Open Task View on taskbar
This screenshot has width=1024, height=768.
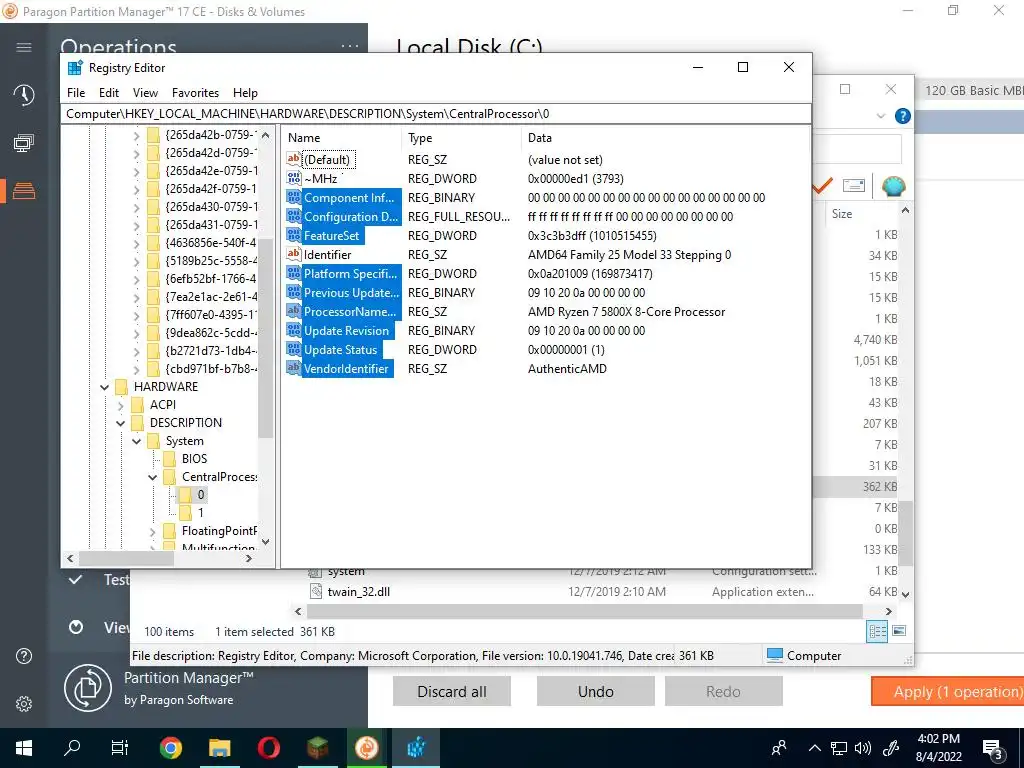[120, 748]
